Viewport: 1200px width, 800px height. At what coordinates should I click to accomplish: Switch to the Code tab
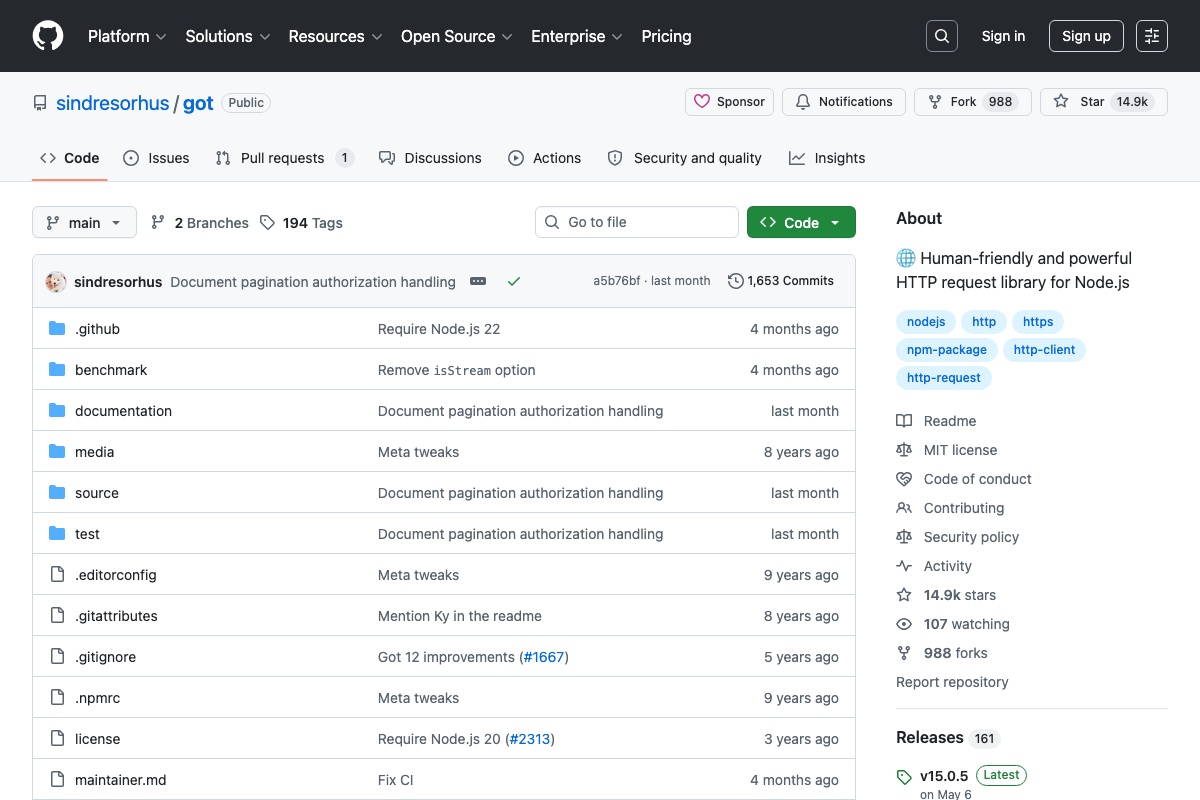(x=70, y=158)
